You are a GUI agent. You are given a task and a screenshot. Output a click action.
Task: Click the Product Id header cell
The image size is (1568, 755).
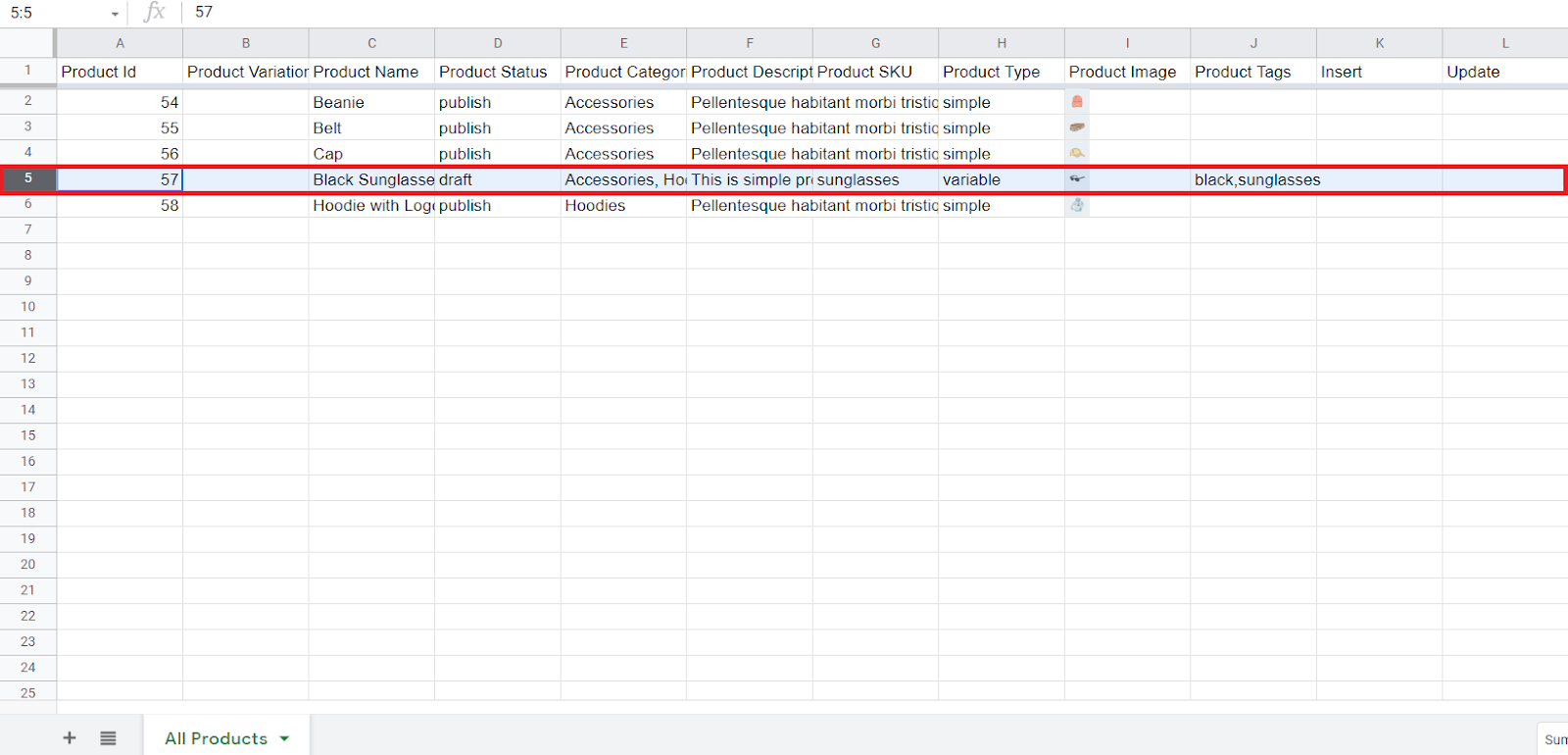tap(120, 72)
